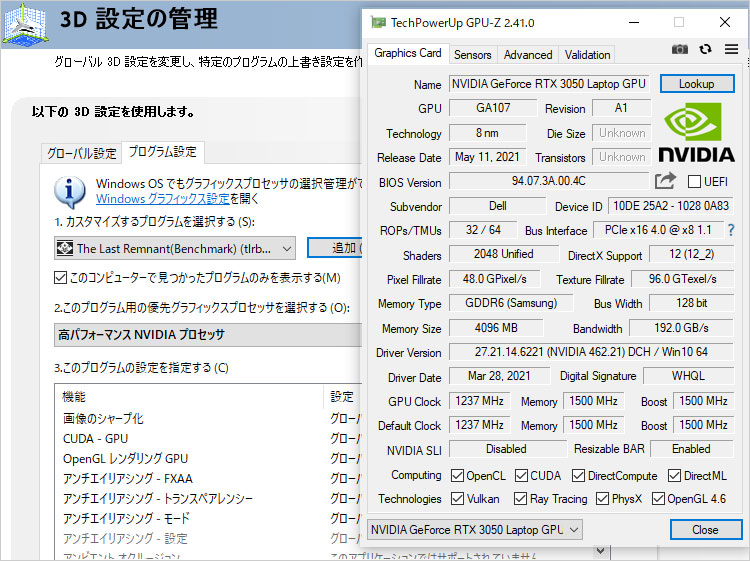
Task: Click the GA107 GPU value
Action: point(493,108)
